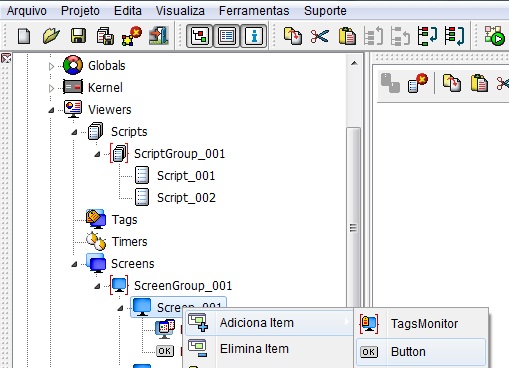Image resolution: width=509 pixels, height=368 pixels.
Task: Open the Ferramentas menu
Action: click(x=254, y=11)
